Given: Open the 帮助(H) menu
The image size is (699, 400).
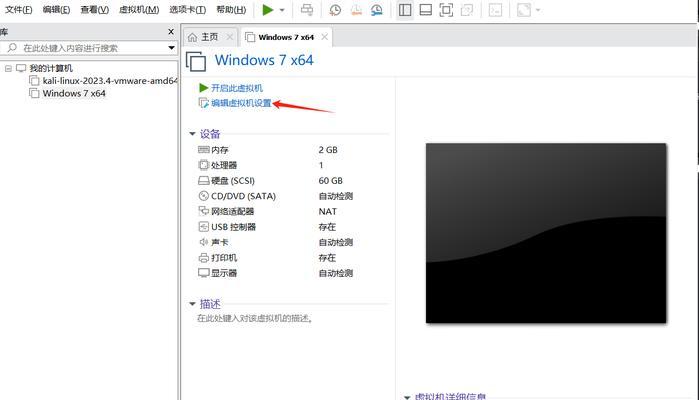Looking at the screenshot, I should 231,10.
